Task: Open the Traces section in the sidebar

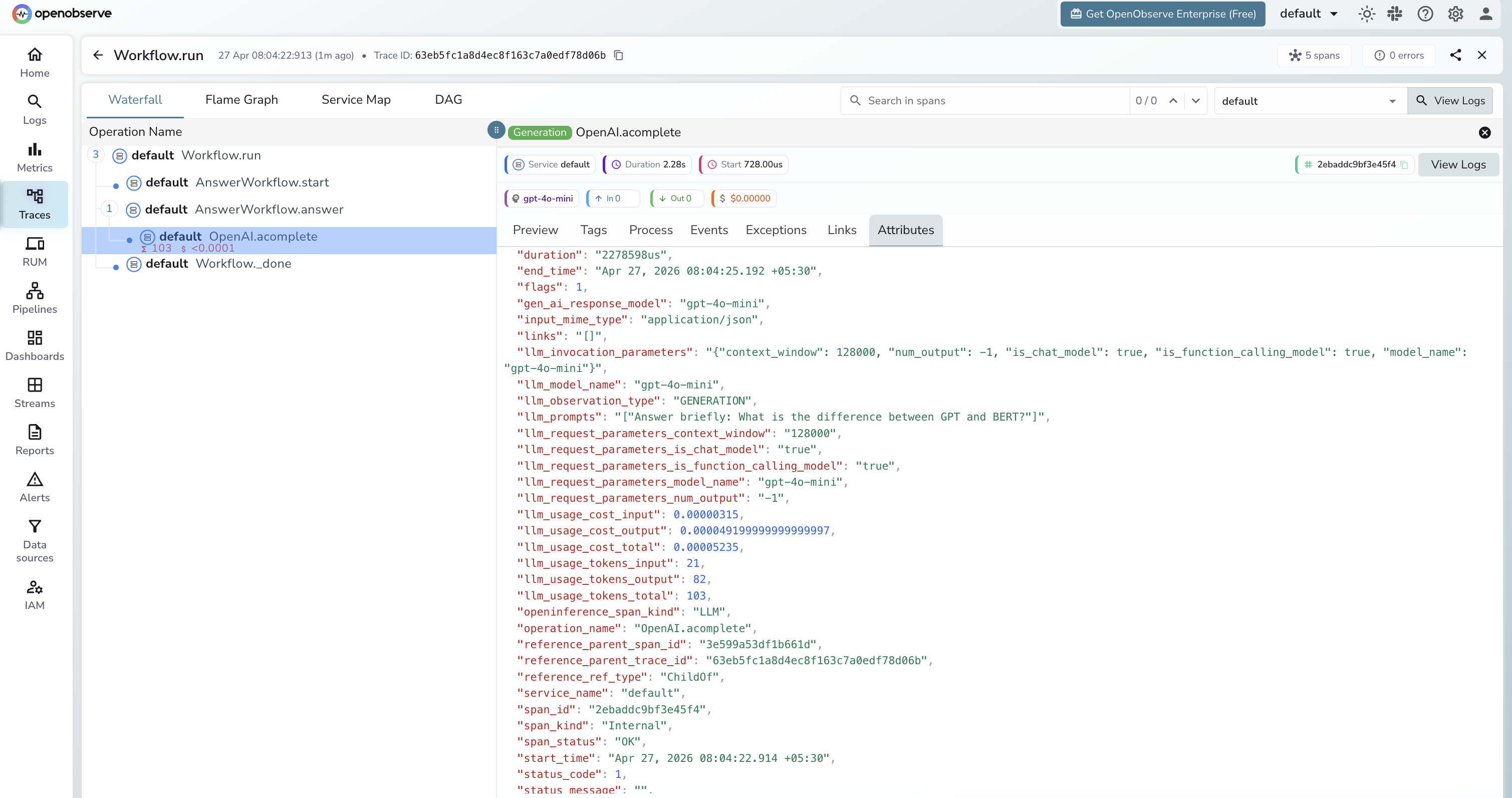Action: pyautogui.click(x=34, y=205)
